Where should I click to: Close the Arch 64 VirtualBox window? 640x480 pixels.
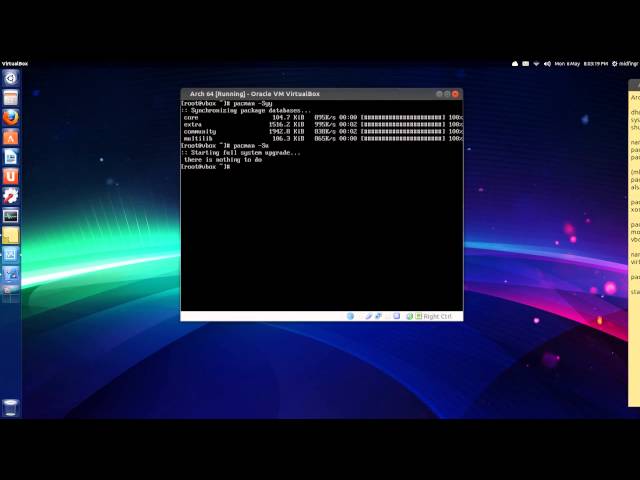click(x=455, y=94)
